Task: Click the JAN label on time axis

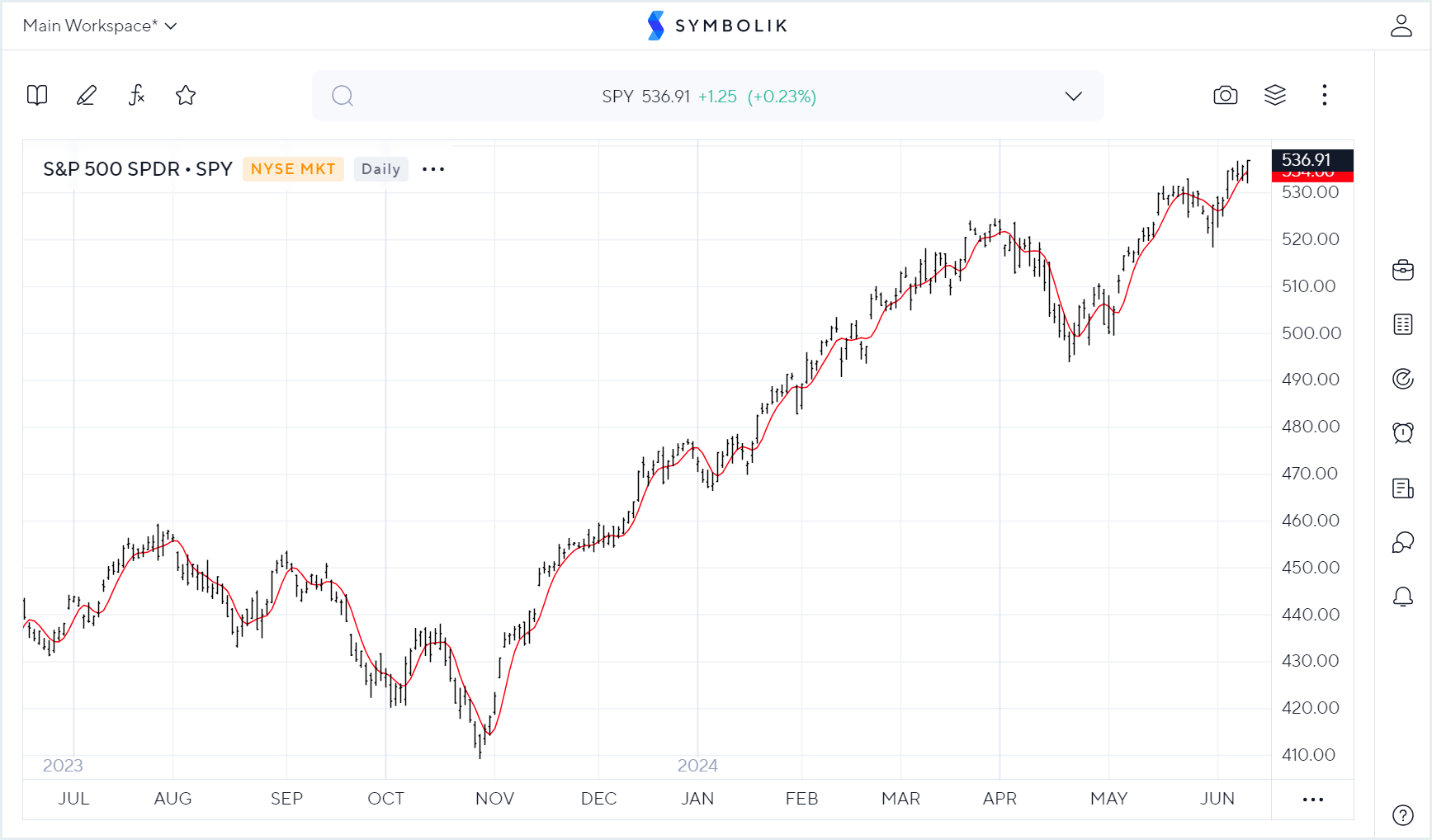Action: tap(697, 799)
